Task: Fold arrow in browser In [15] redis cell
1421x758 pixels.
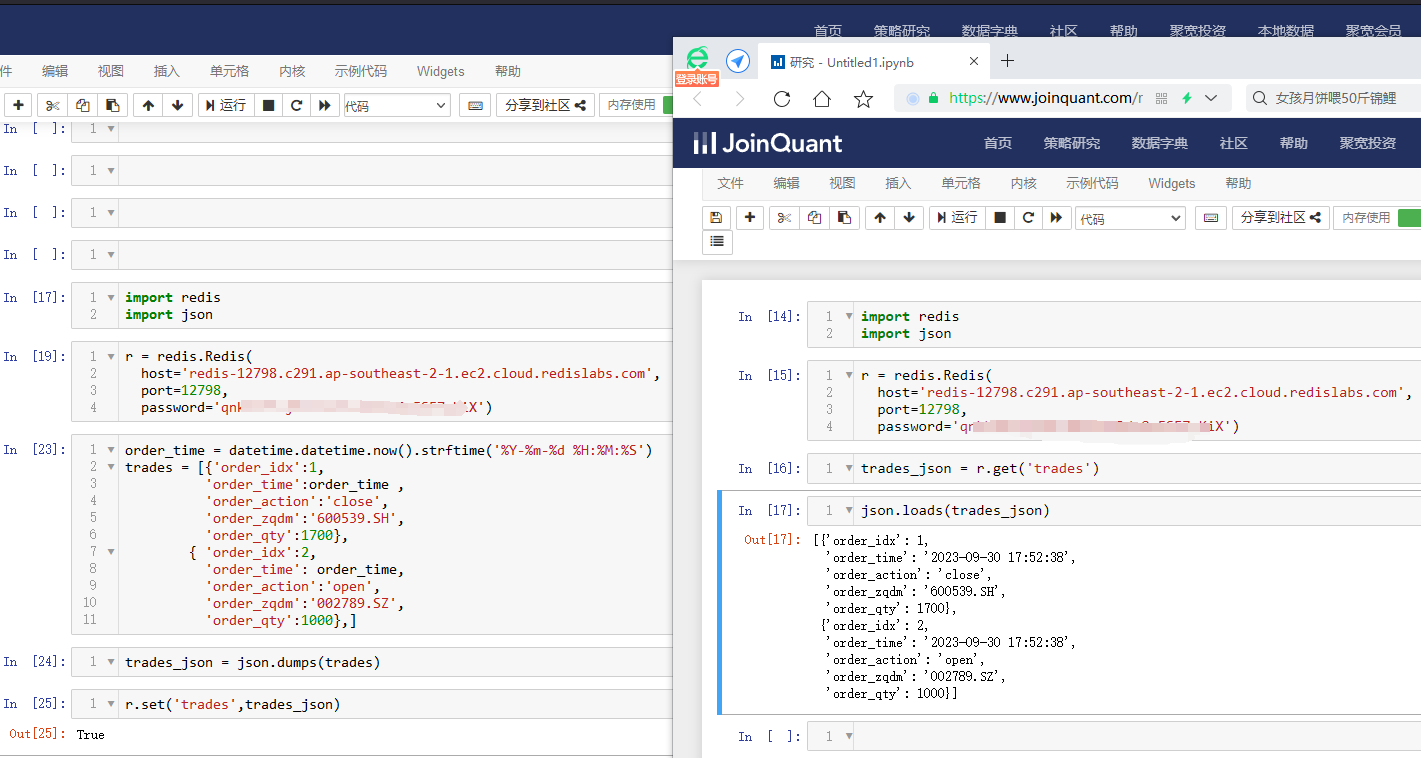Action: 849,375
